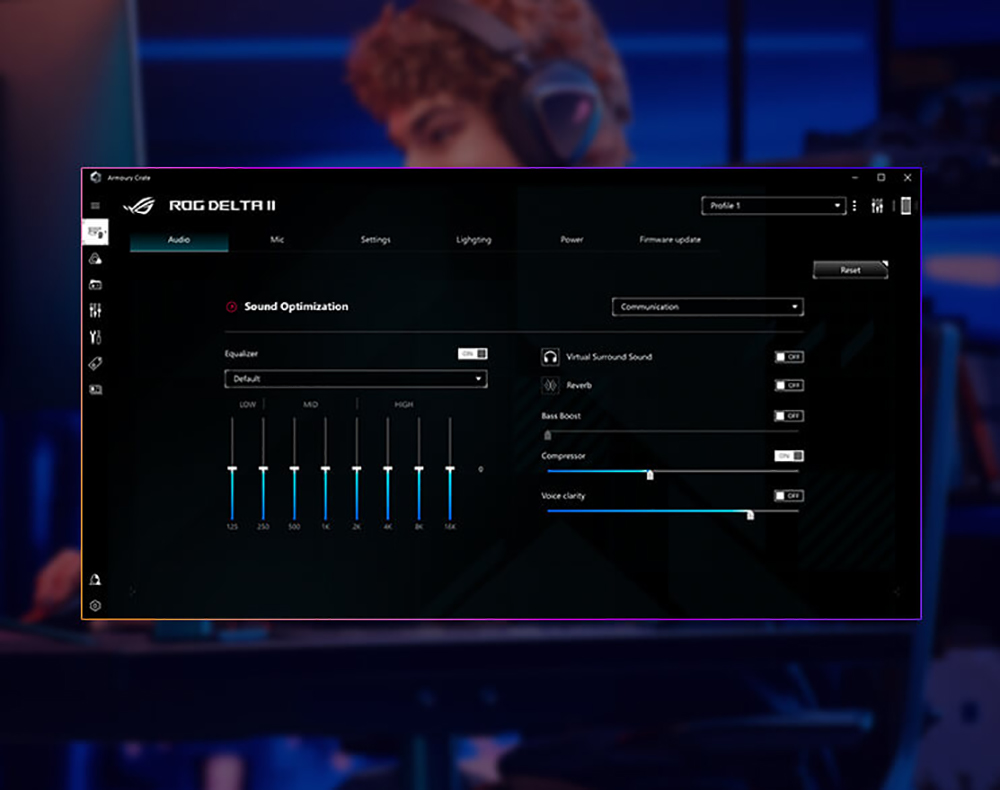Open notifications via the bell icon
1000x790 pixels.
click(x=97, y=578)
